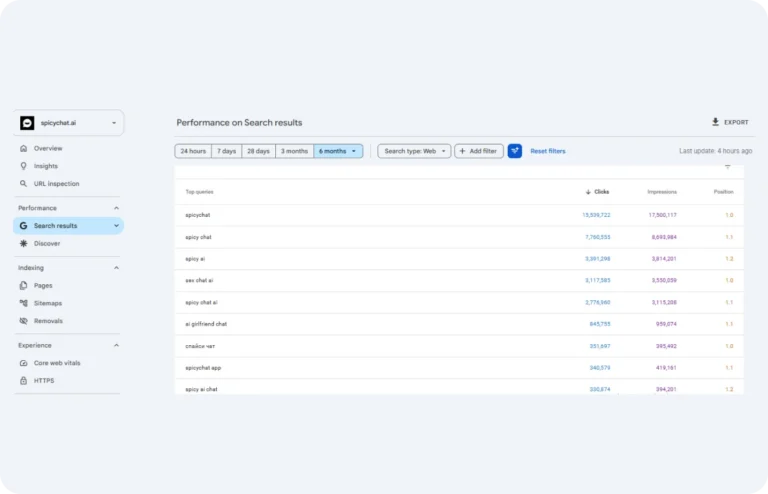Click the export download icon
Image resolution: width=768 pixels, height=494 pixels.
point(715,122)
